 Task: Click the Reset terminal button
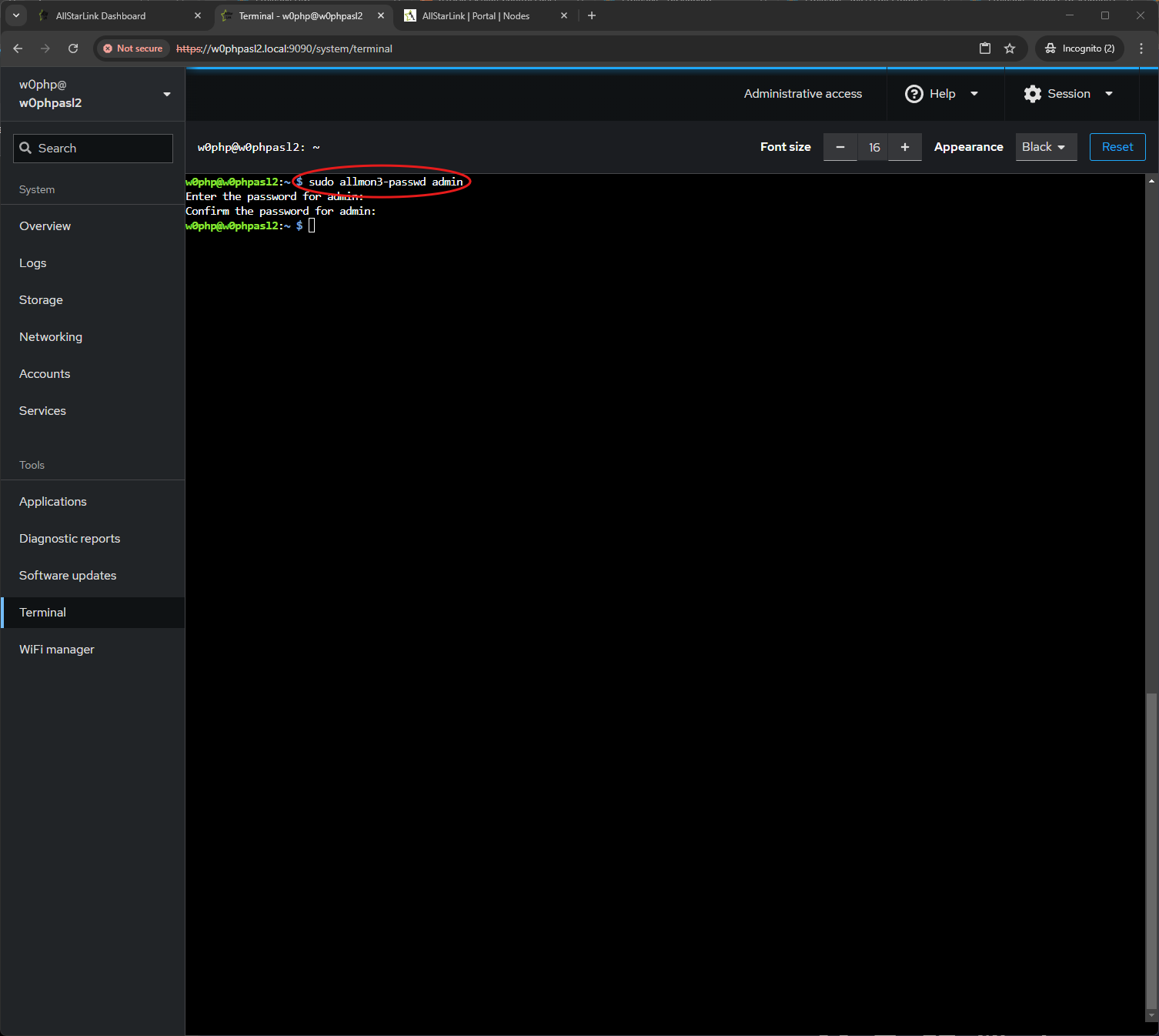pyautogui.click(x=1117, y=147)
